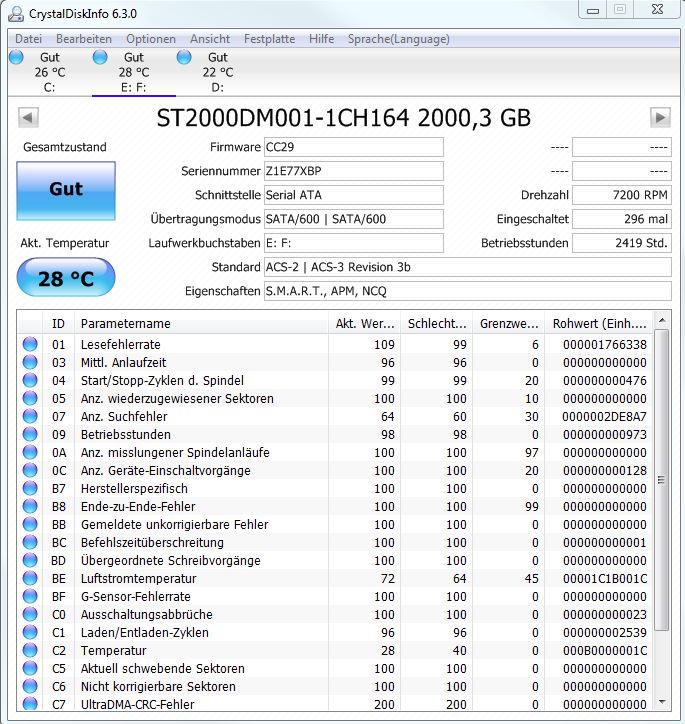Click the Firmware field CC29
This screenshot has width=685, height=724.
coord(354,147)
